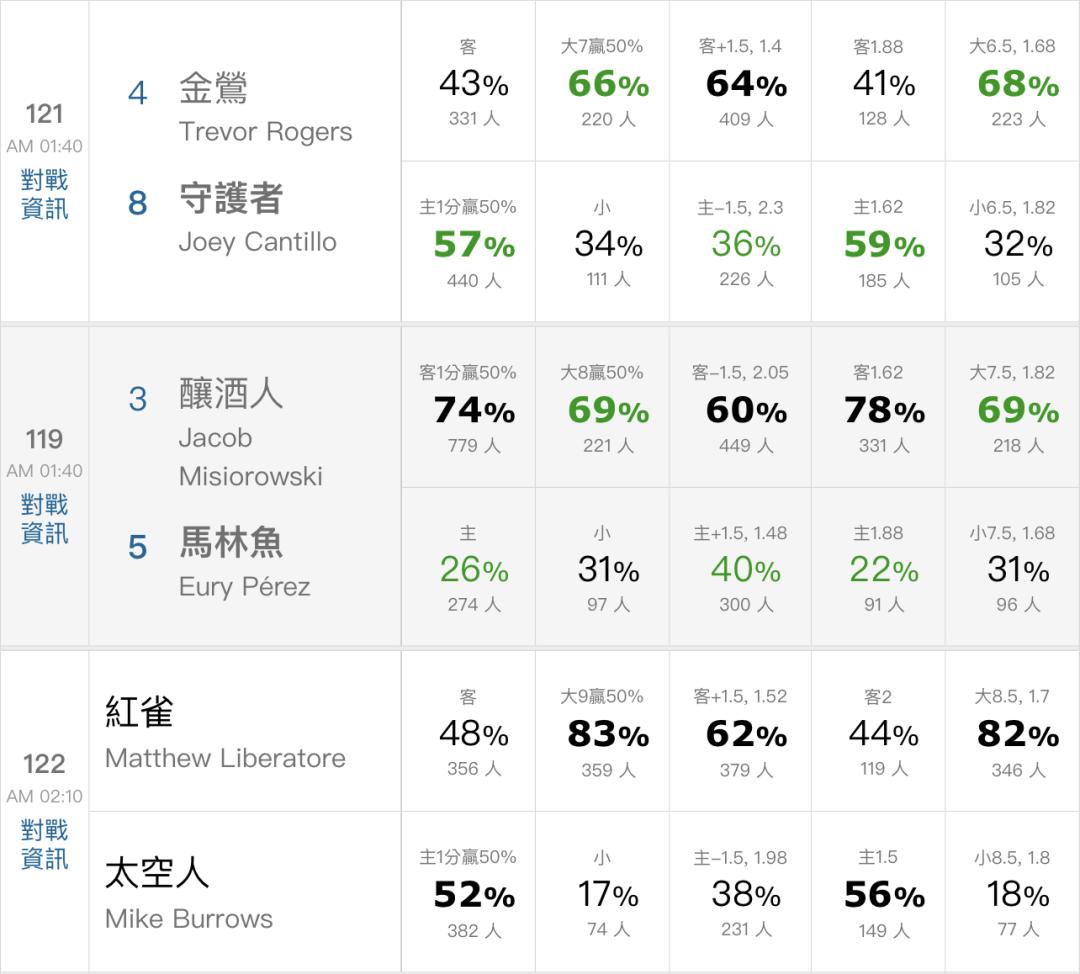Click the 客-1.5, 2.05 cell showing 60%
Image resolution: width=1080 pixels, height=974 pixels.
point(745,409)
